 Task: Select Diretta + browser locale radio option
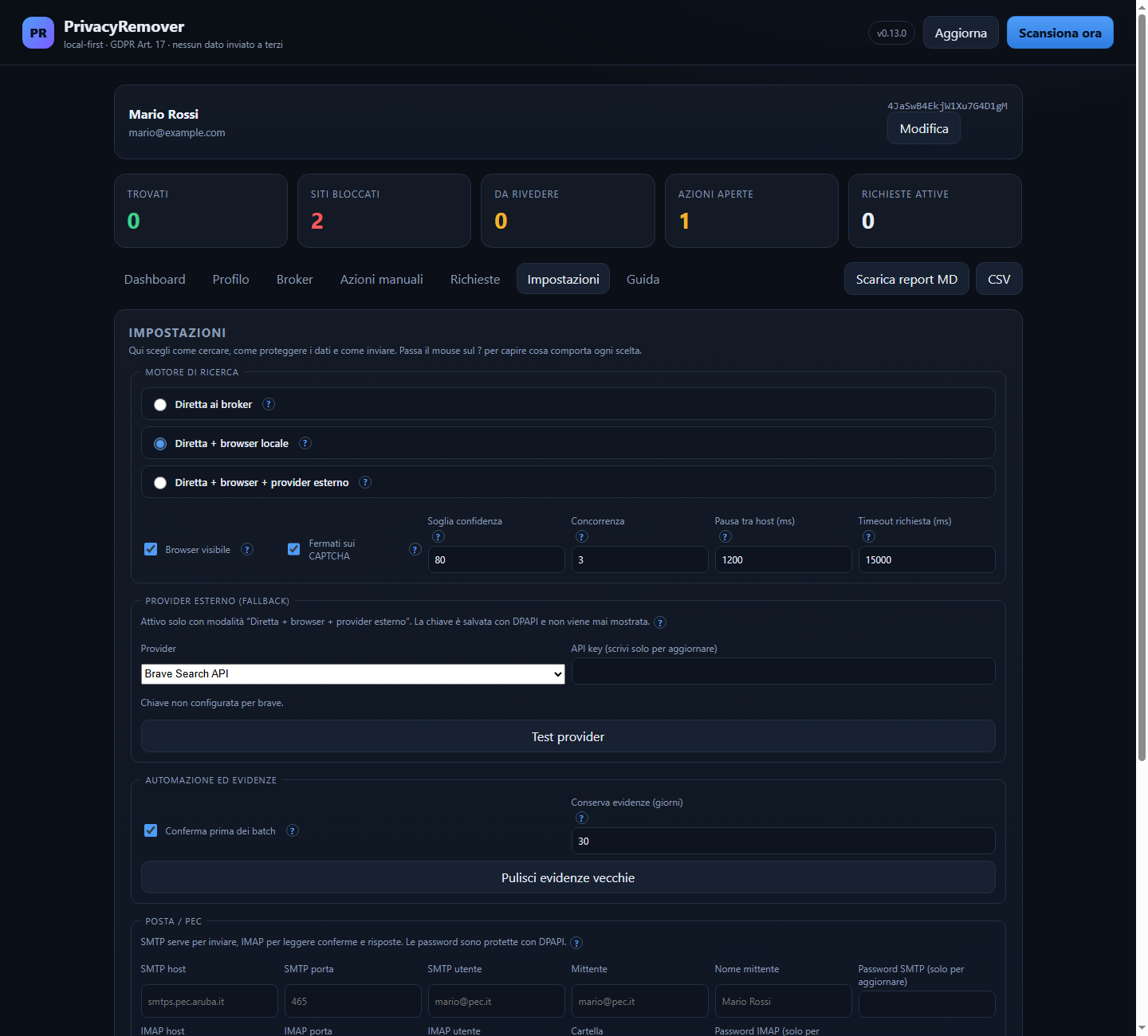coord(160,444)
